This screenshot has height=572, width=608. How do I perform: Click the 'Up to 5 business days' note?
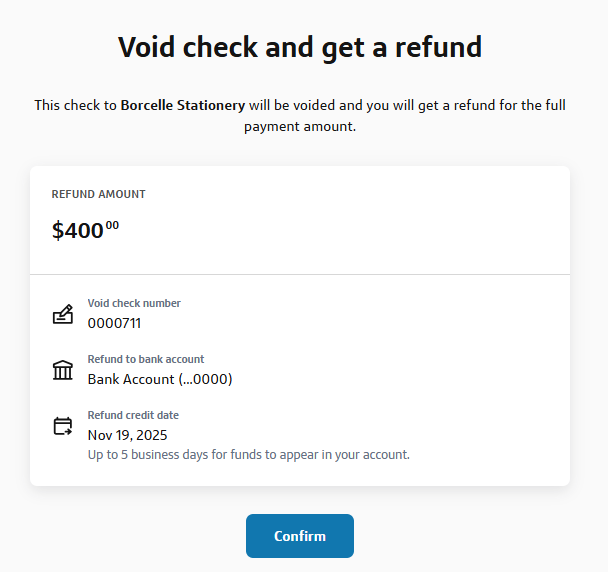click(x=249, y=455)
